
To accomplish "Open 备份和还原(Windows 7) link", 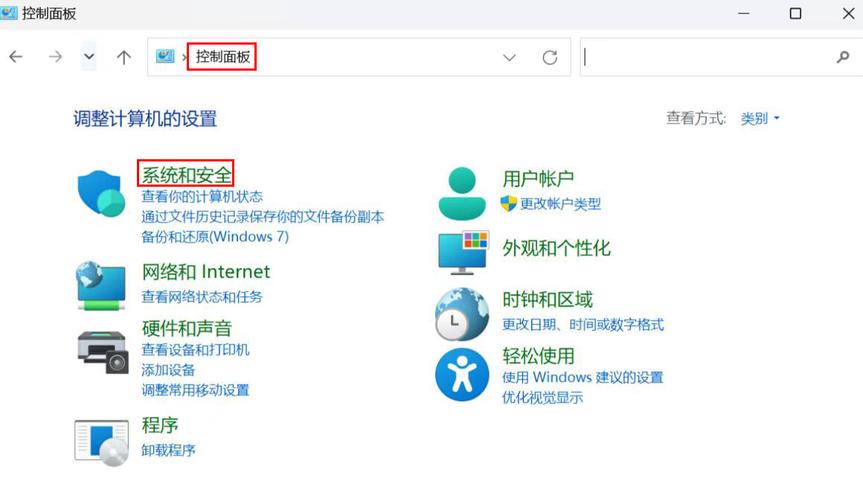I will coord(215,237).
